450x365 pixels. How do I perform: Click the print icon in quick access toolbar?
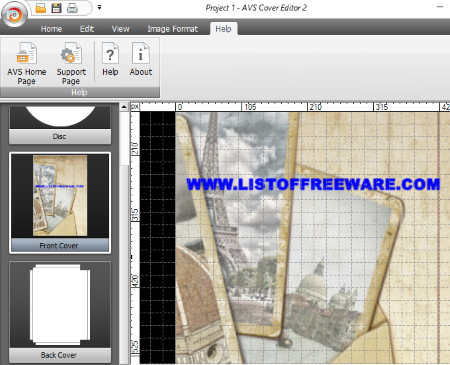(x=72, y=8)
